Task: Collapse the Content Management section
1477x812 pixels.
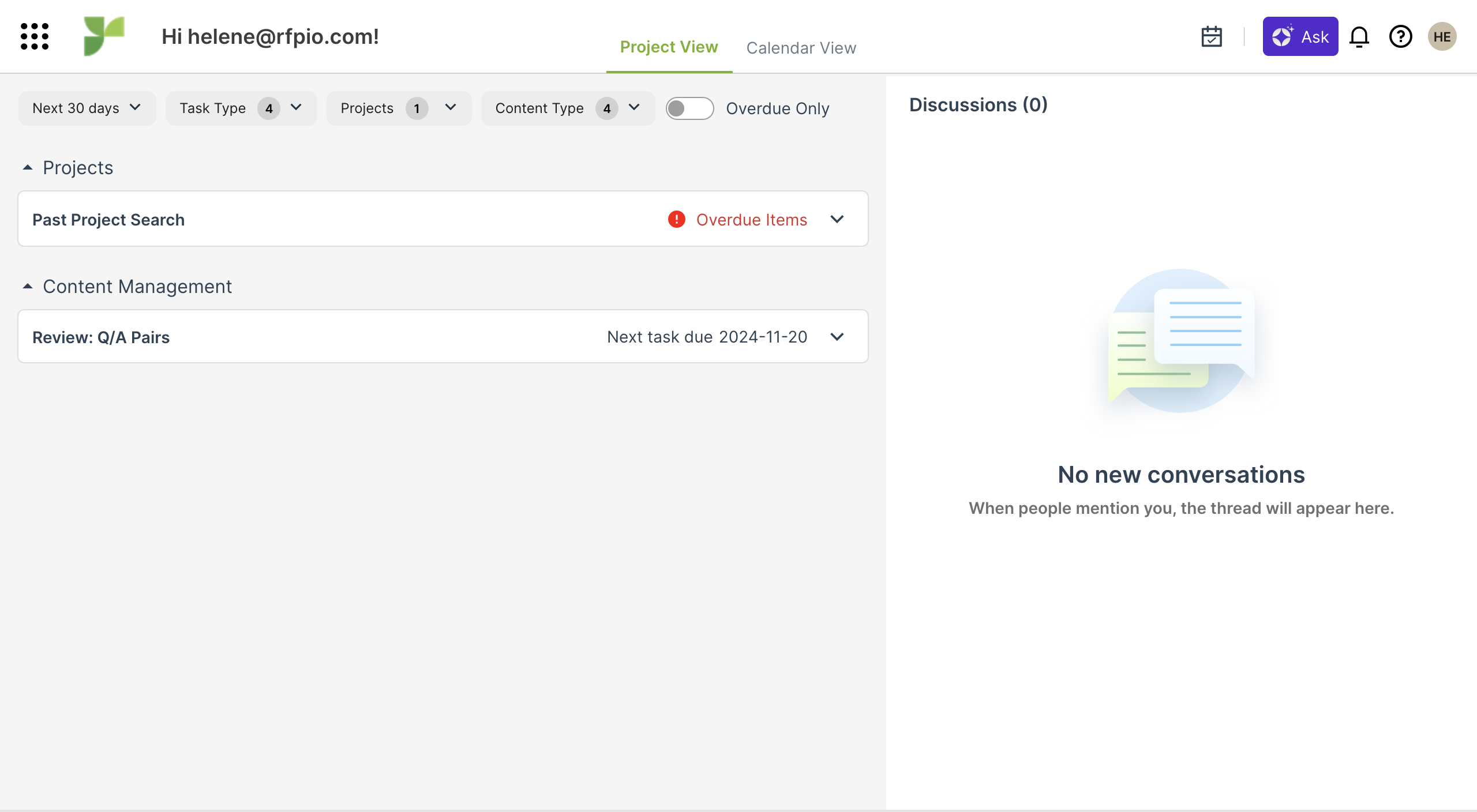Action: (x=28, y=286)
